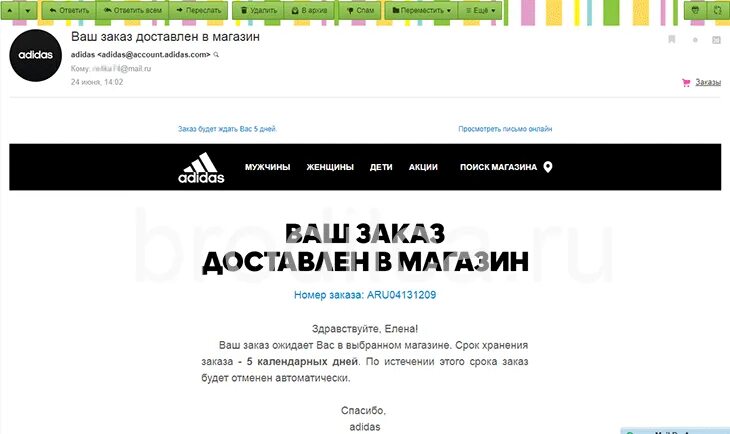The image size is (730, 434).
Task: Click sender address adidas@account.adidas.com
Action: [154, 54]
